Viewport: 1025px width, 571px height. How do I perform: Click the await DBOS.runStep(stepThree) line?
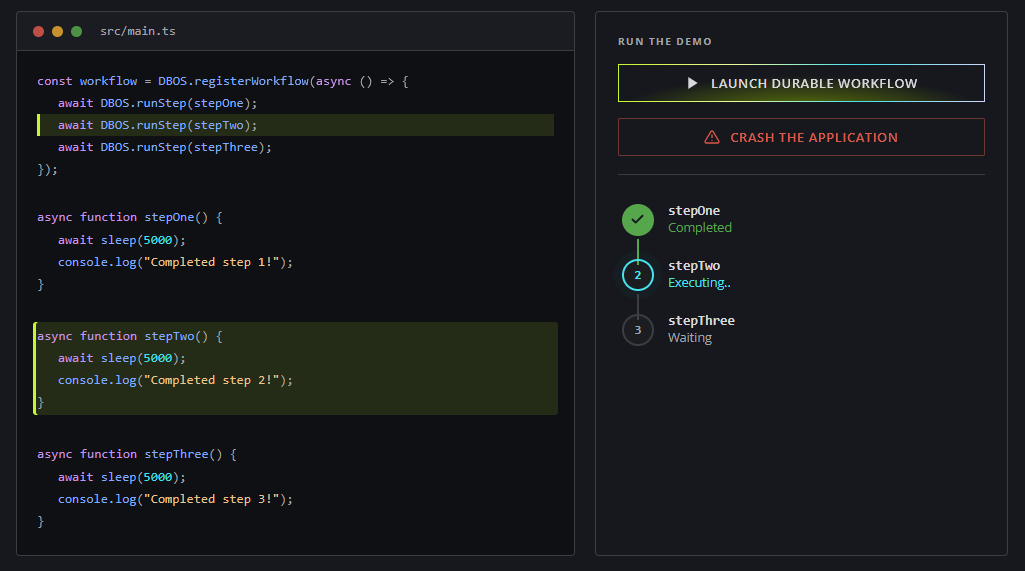click(165, 147)
